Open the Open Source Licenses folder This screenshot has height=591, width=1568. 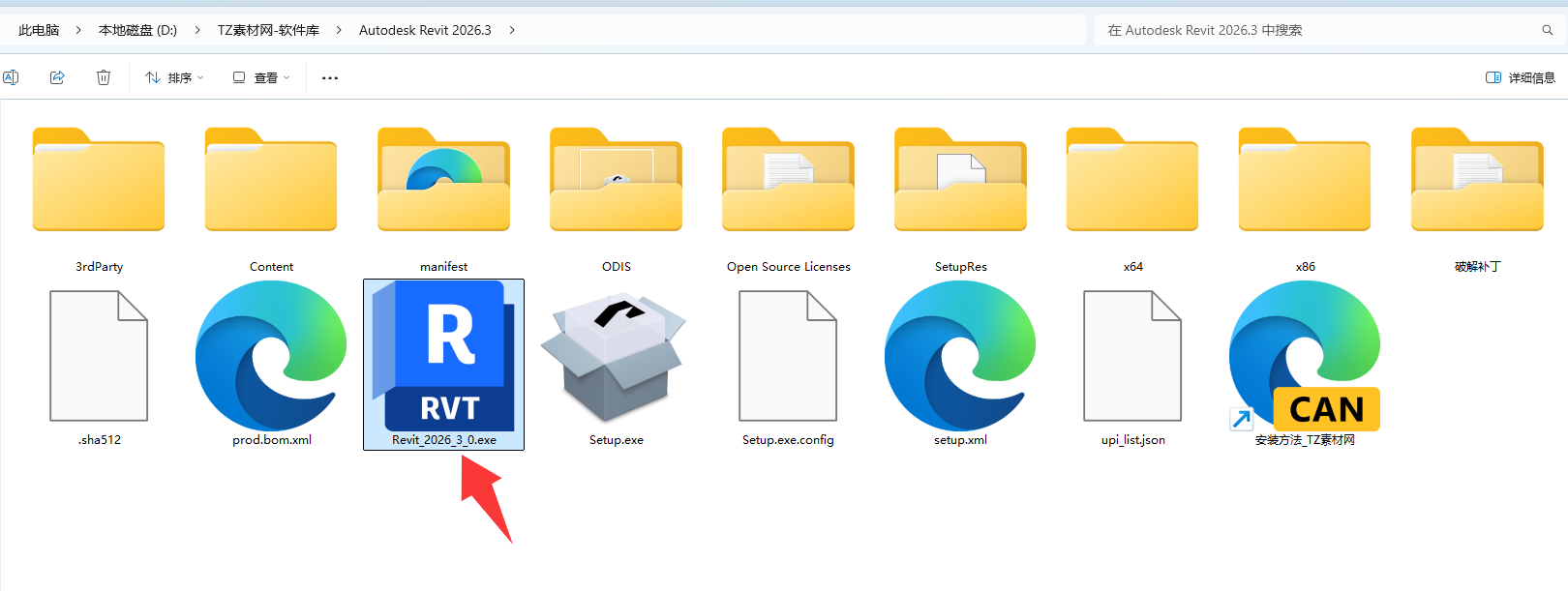pyautogui.click(x=788, y=180)
